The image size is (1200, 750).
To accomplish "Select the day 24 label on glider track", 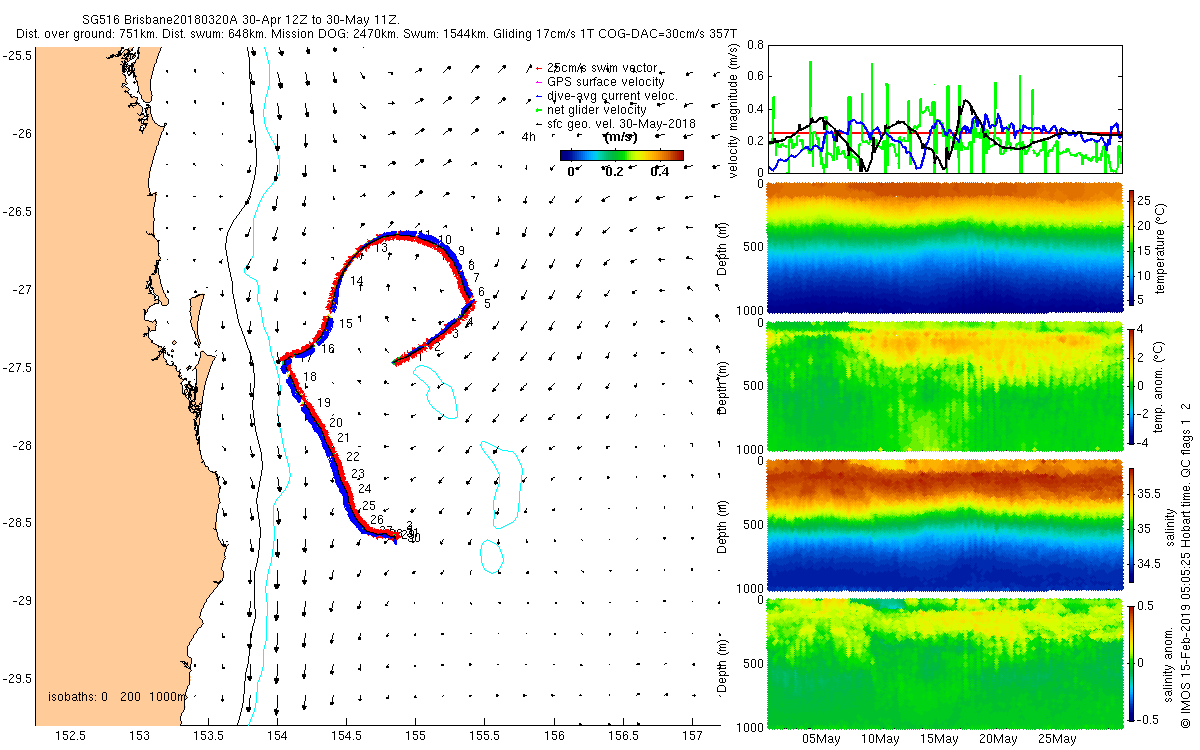I will click(364, 488).
